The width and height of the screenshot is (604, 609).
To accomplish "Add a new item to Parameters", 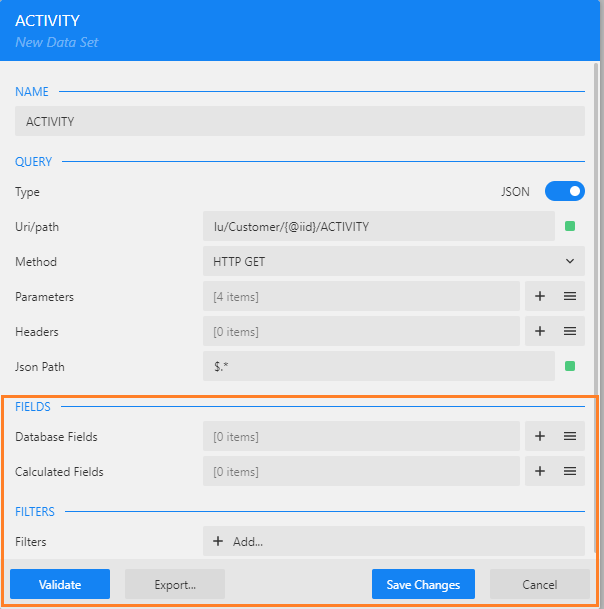I will [x=540, y=296].
